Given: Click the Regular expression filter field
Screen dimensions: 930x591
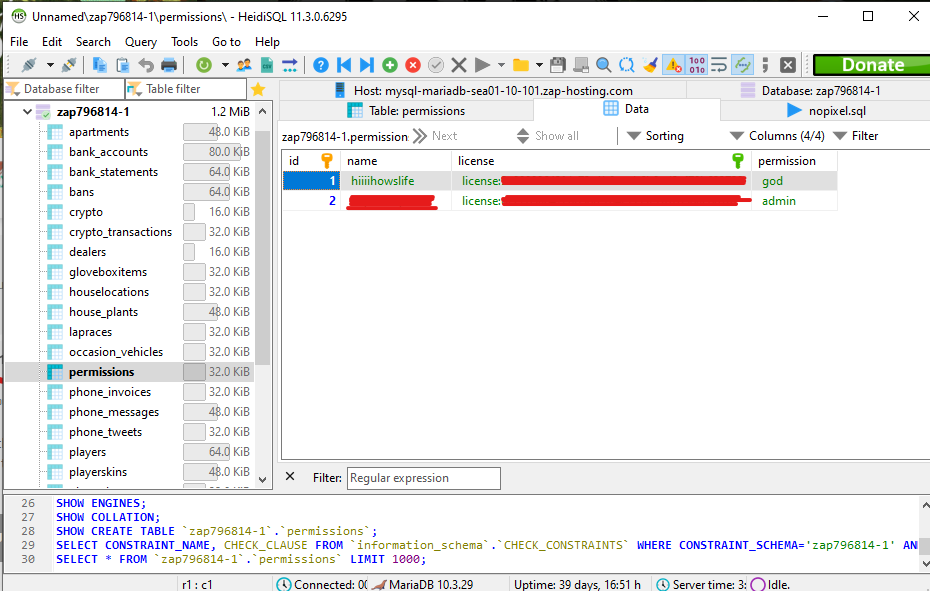Looking at the screenshot, I should (x=423, y=478).
